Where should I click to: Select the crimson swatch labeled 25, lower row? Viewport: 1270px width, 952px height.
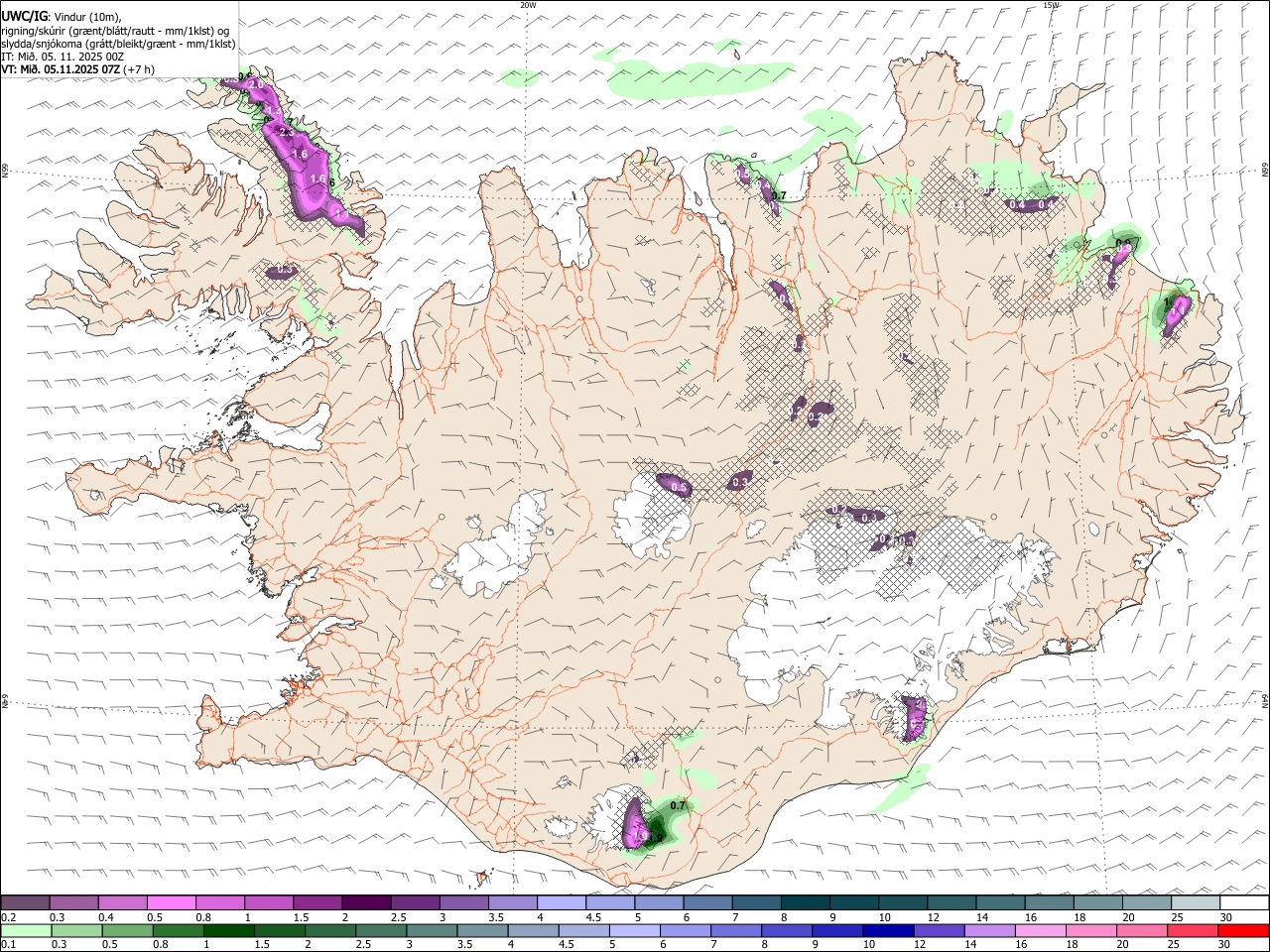[x=1193, y=930]
